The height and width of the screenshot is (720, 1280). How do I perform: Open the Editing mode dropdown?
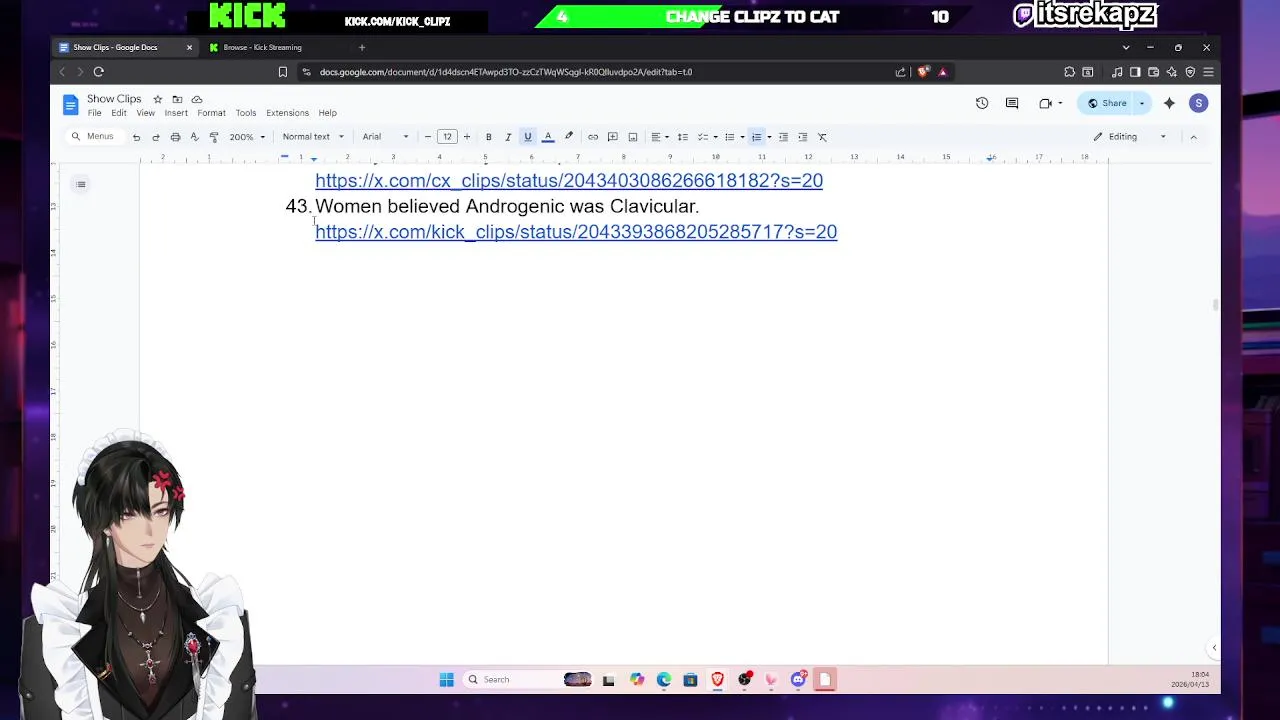1129,137
